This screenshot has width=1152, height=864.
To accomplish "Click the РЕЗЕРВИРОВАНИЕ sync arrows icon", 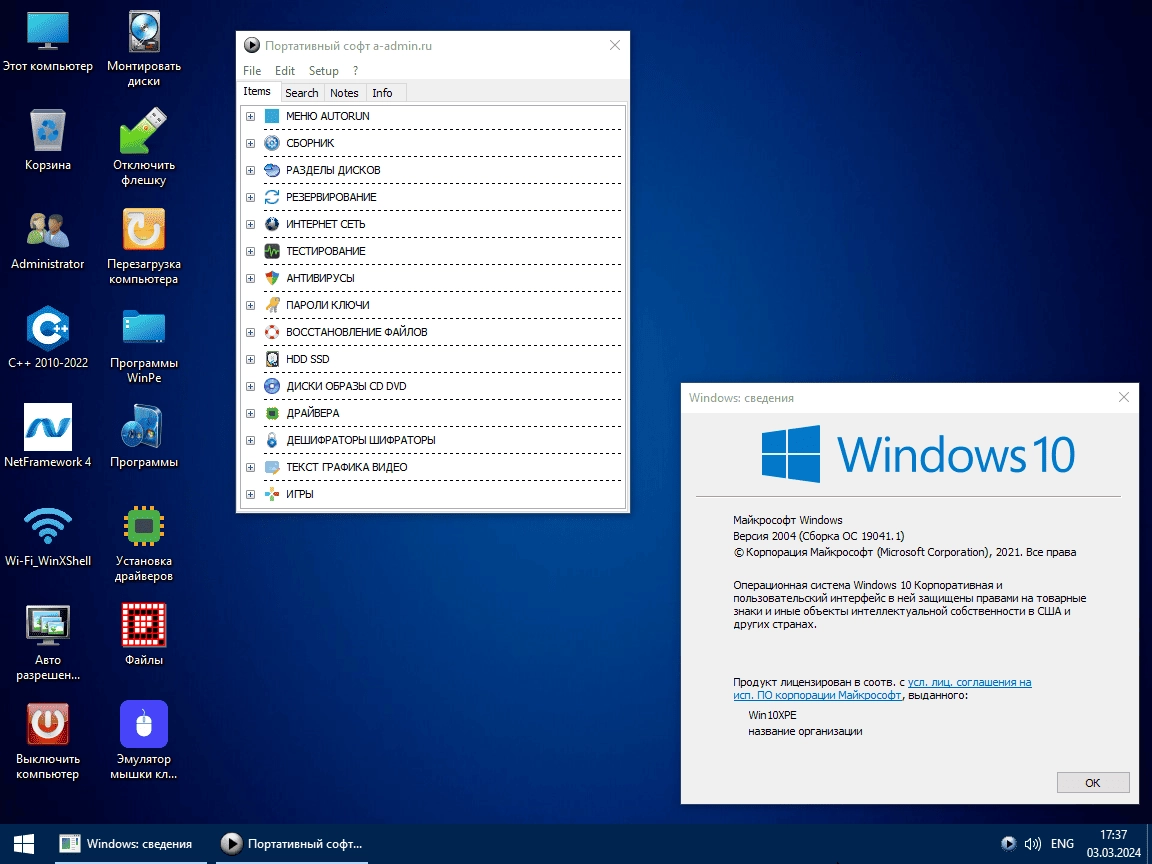I will pyautogui.click(x=272, y=197).
